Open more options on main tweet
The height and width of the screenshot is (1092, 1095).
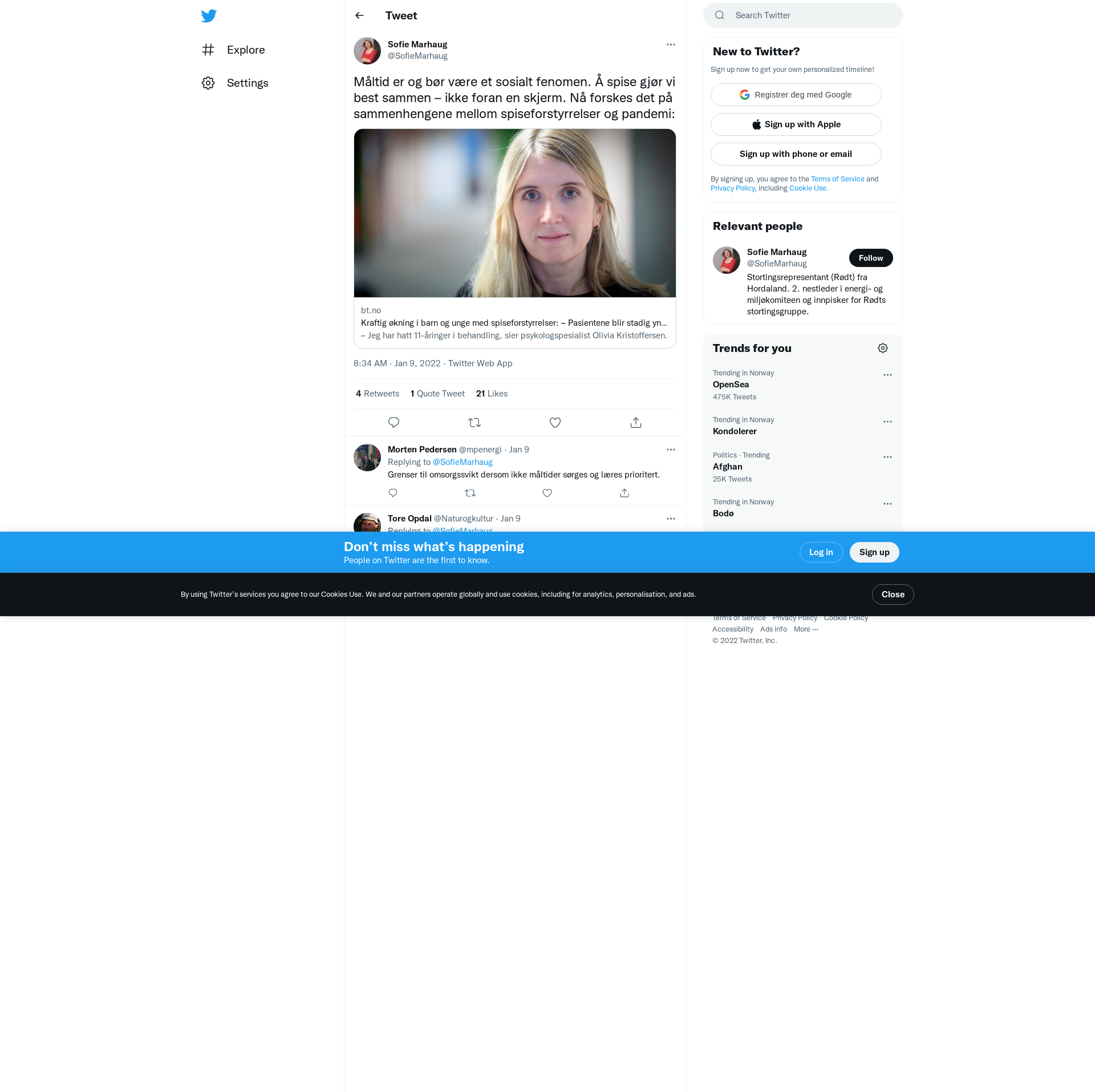tap(671, 45)
